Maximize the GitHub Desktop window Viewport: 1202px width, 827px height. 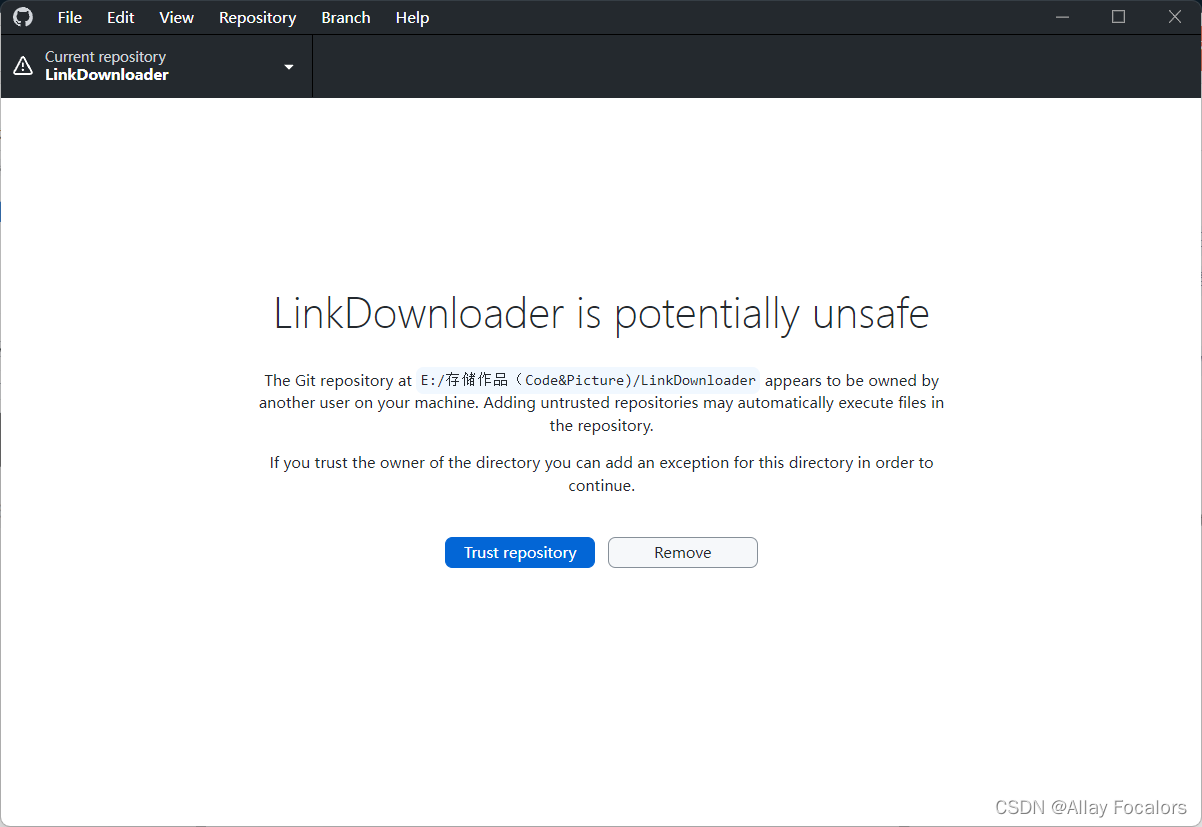(x=1118, y=17)
